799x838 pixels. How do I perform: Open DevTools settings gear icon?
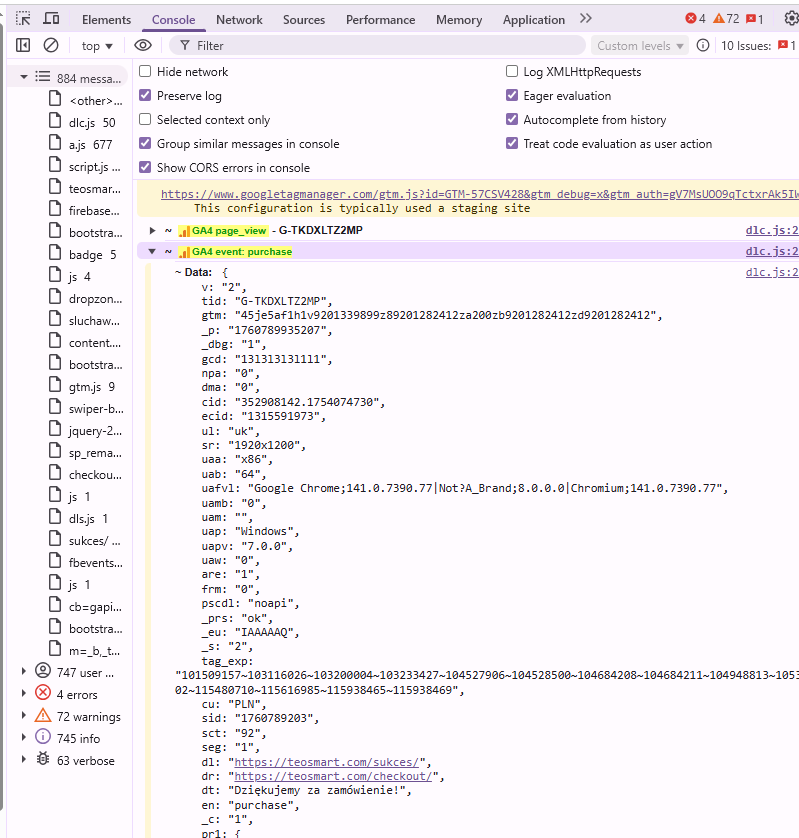pos(792,19)
